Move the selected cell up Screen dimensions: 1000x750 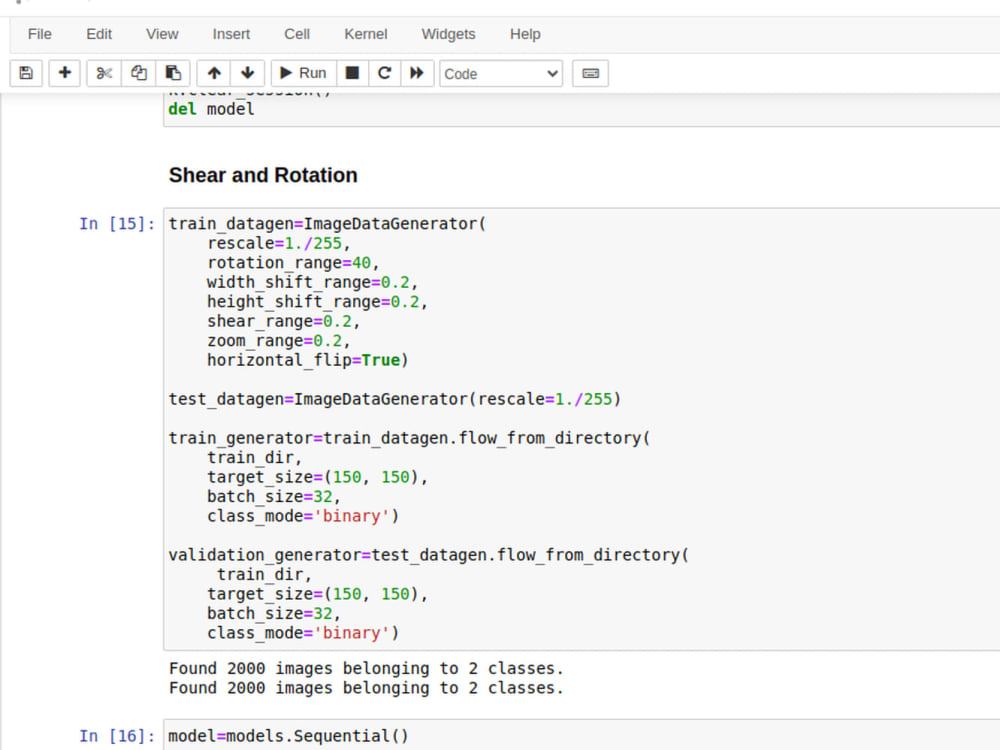212,72
